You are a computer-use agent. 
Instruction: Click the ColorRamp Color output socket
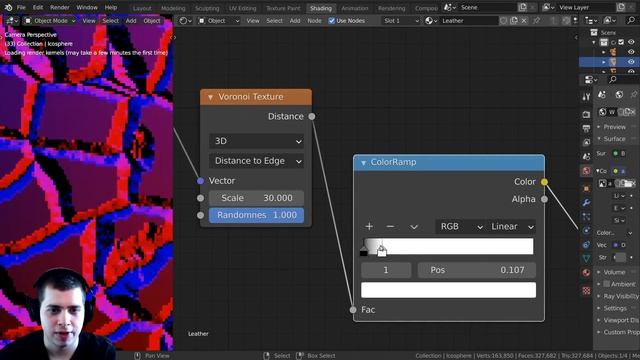(544, 182)
